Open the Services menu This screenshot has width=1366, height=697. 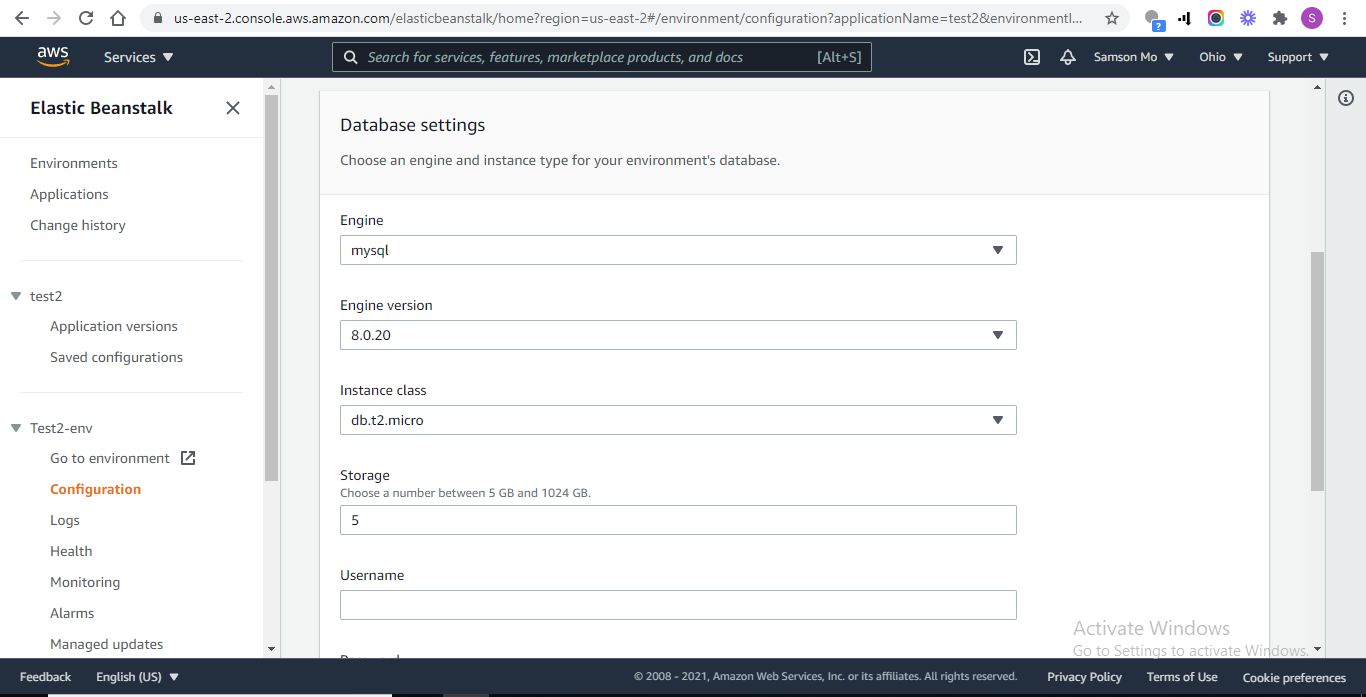(138, 57)
